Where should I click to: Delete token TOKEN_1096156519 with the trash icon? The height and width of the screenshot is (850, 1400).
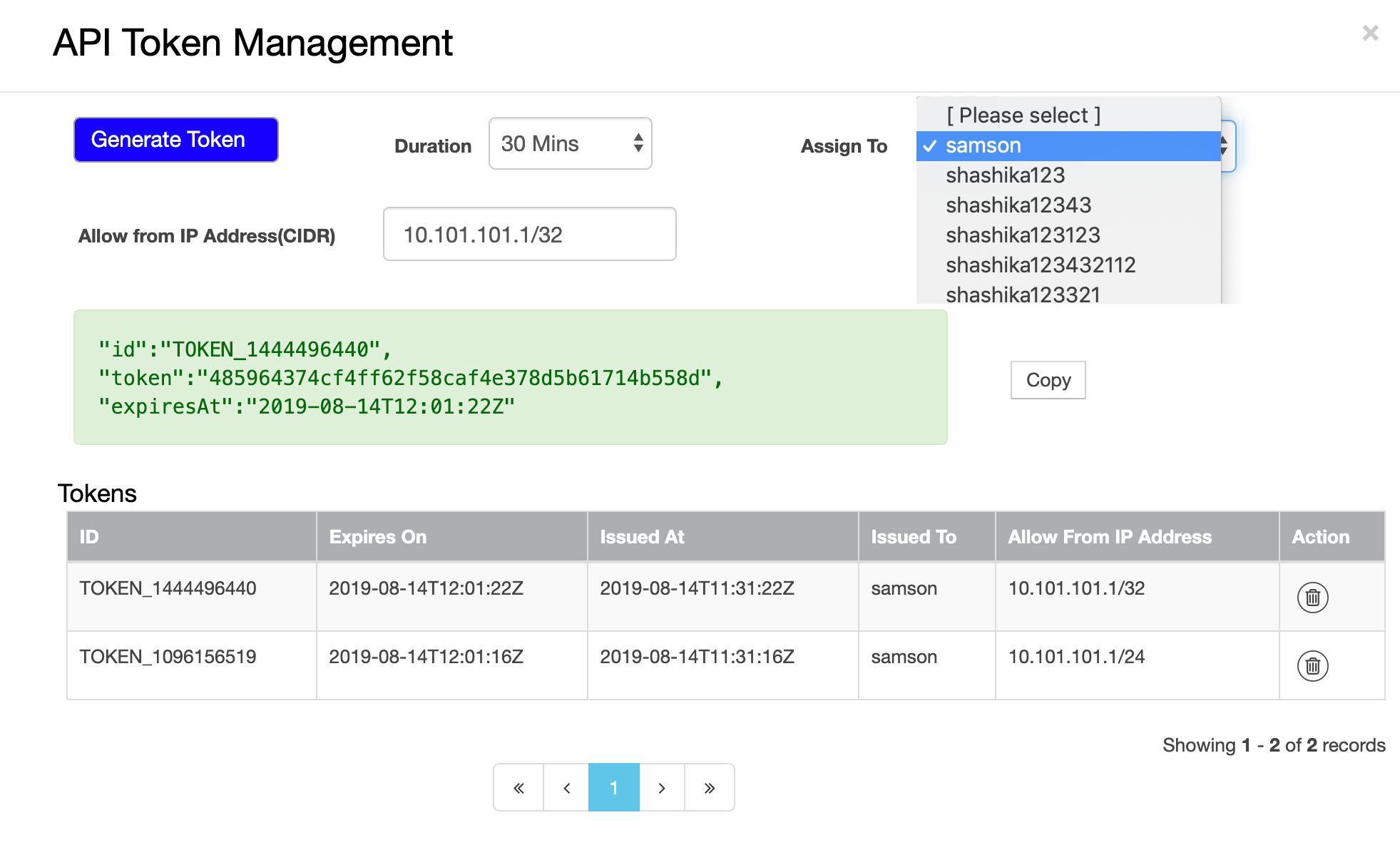tap(1312, 666)
